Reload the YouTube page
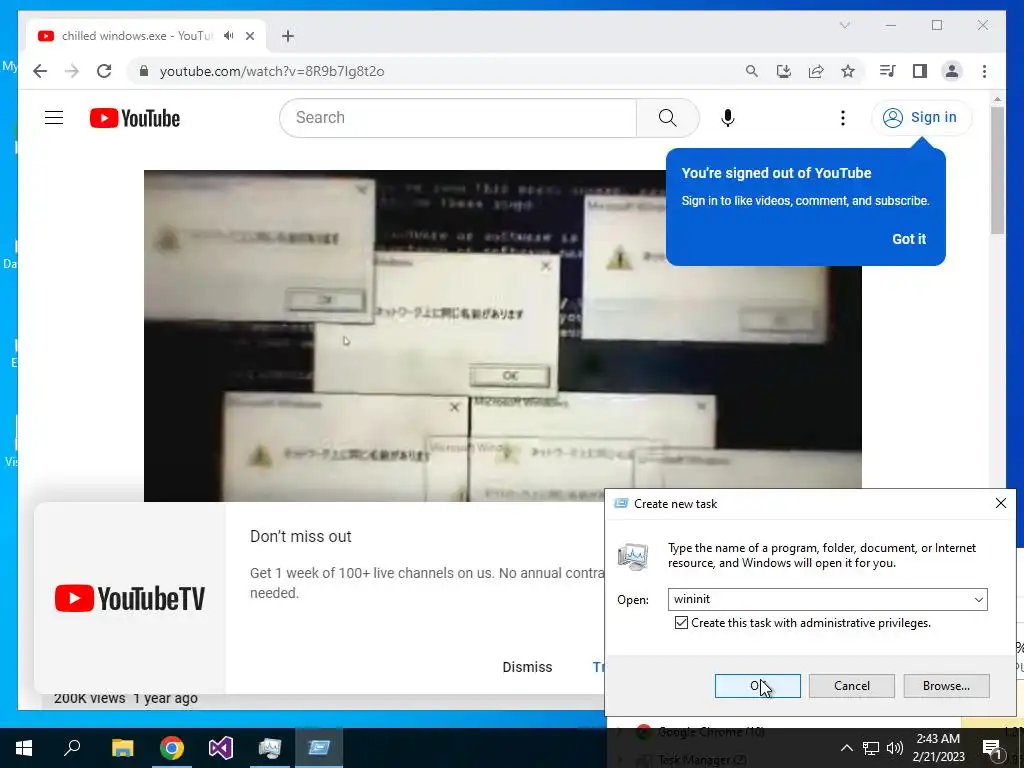The height and width of the screenshot is (768, 1024). 104,71
